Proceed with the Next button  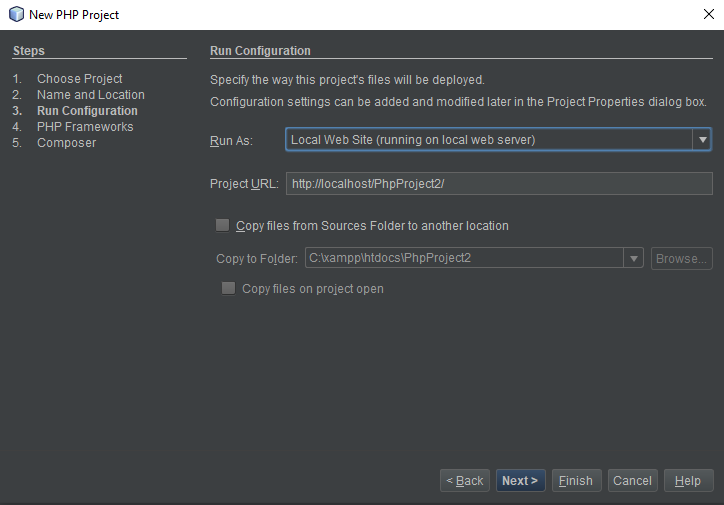click(520, 481)
